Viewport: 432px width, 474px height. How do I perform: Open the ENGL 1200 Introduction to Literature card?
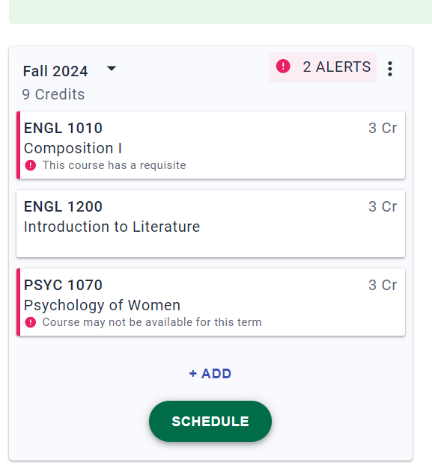[211, 224]
